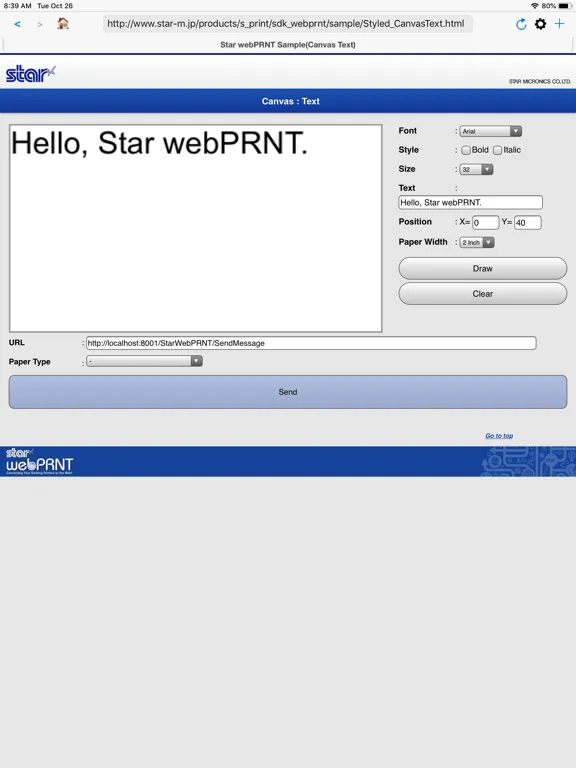
Task: Click the Position label
Action: [x=415, y=221]
